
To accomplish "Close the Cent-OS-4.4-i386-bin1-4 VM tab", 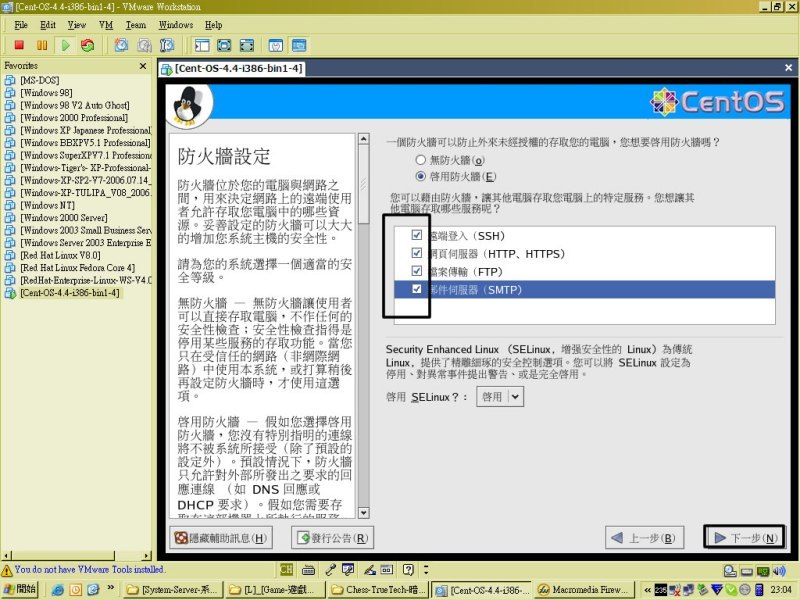I will 788,67.
